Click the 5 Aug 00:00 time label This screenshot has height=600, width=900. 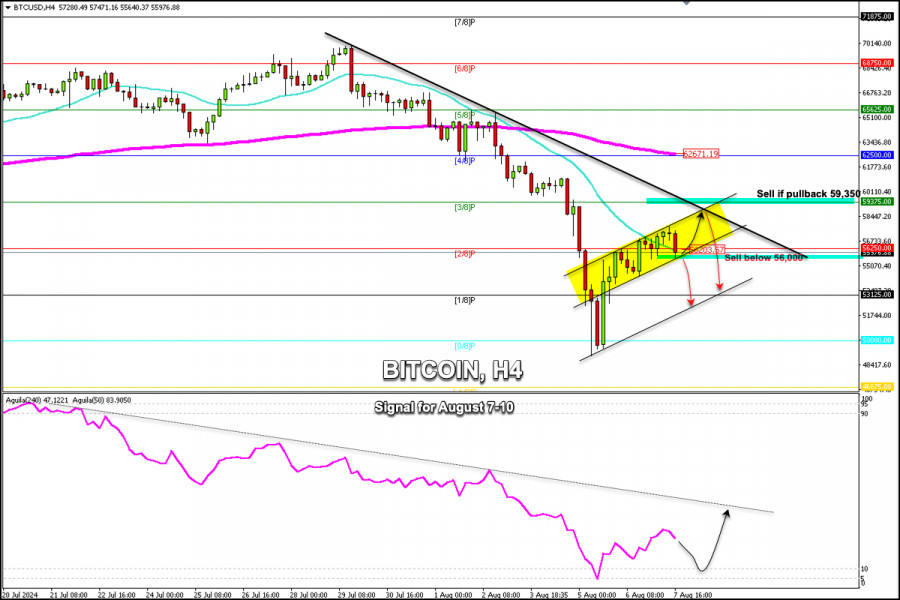597,595
